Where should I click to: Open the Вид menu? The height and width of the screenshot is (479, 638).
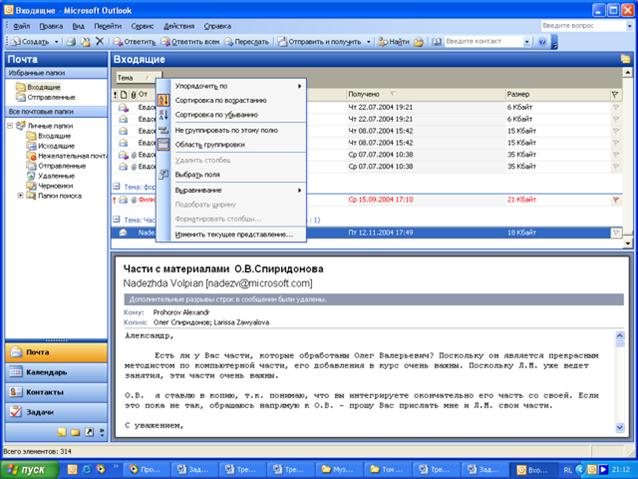click(78, 26)
